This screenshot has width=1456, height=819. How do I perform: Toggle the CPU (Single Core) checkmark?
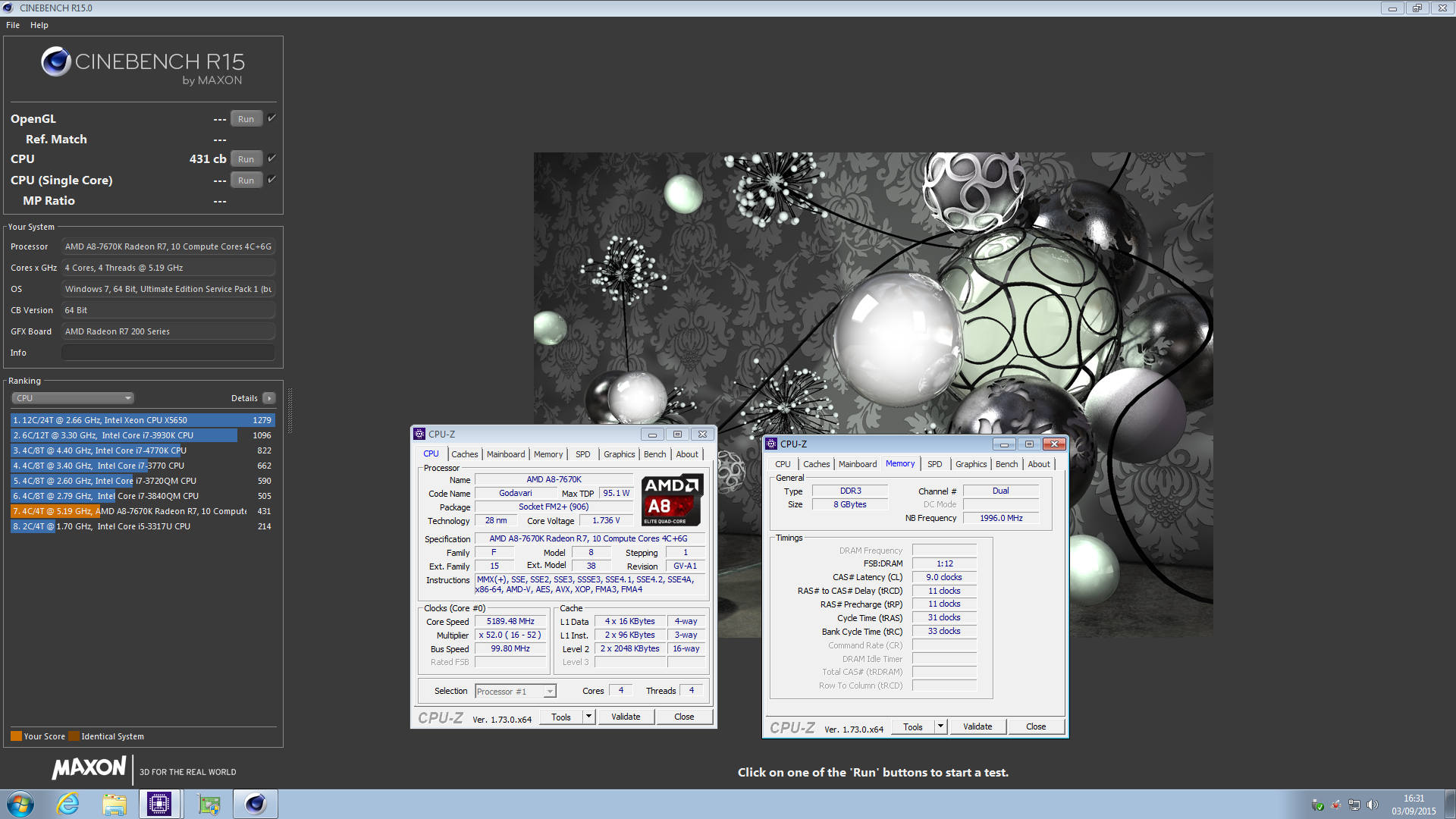click(271, 180)
